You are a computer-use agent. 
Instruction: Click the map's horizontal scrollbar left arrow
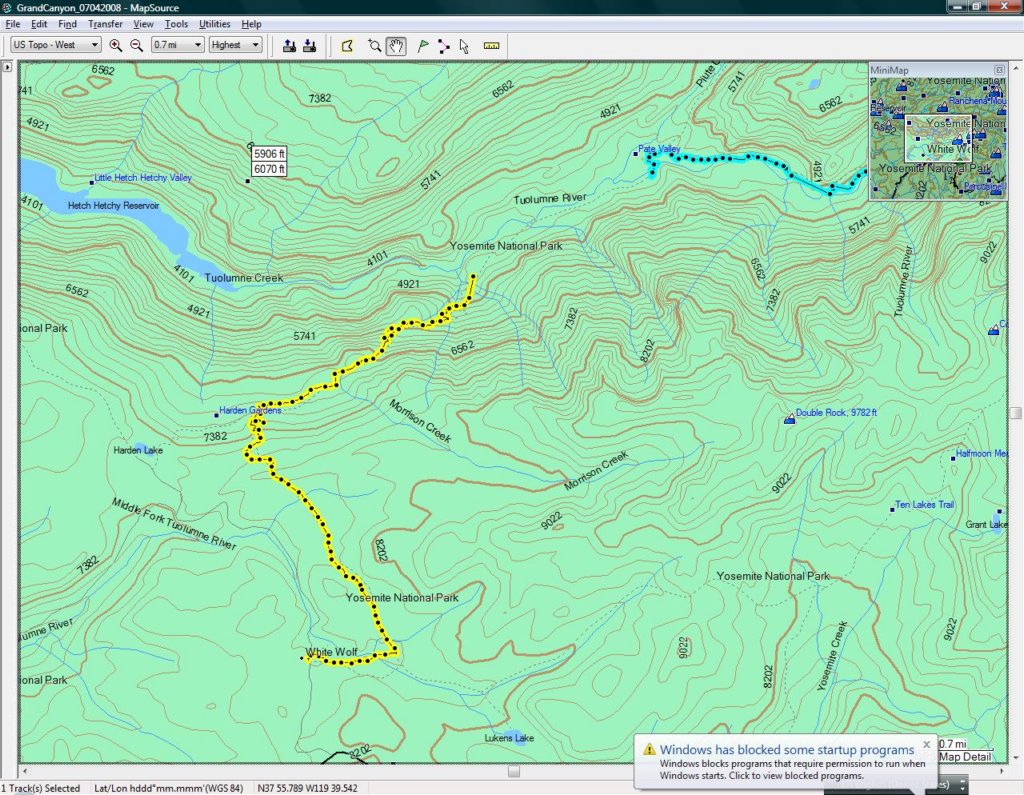click(x=24, y=771)
